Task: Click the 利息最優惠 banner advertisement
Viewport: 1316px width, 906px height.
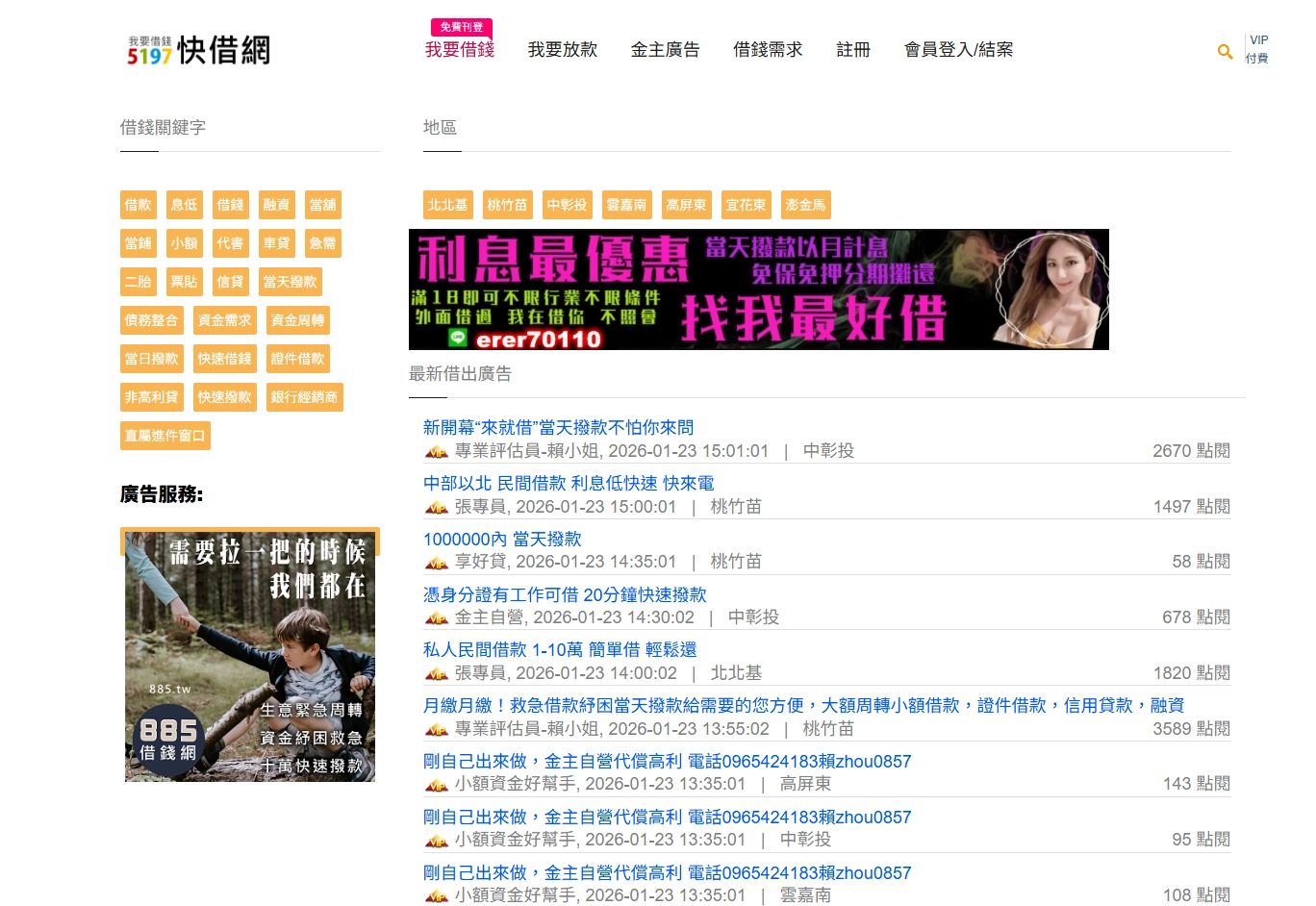Action: click(758, 289)
